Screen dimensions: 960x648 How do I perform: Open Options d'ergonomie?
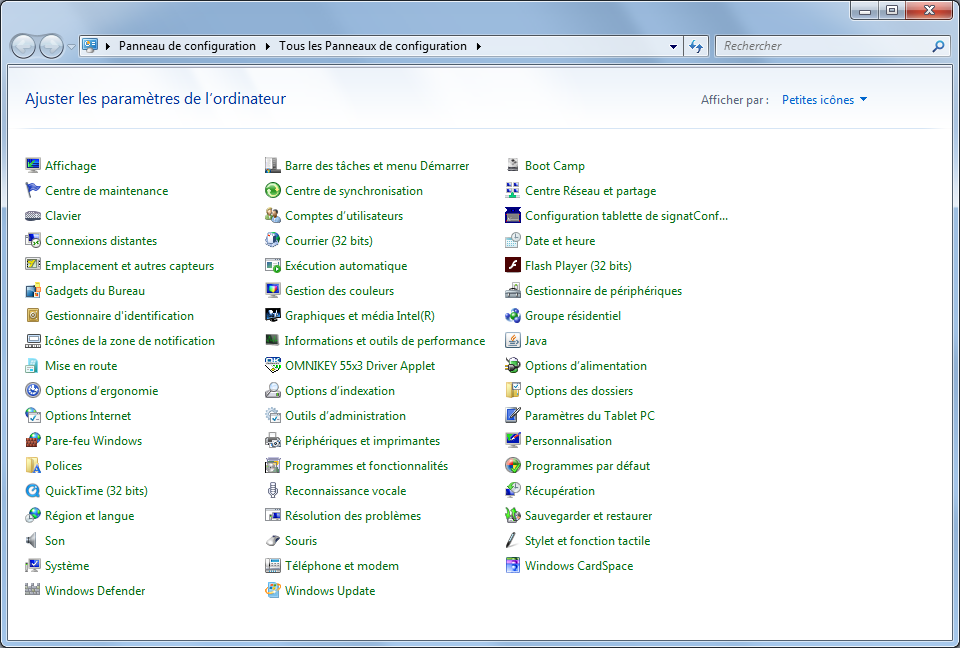click(102, 391)
